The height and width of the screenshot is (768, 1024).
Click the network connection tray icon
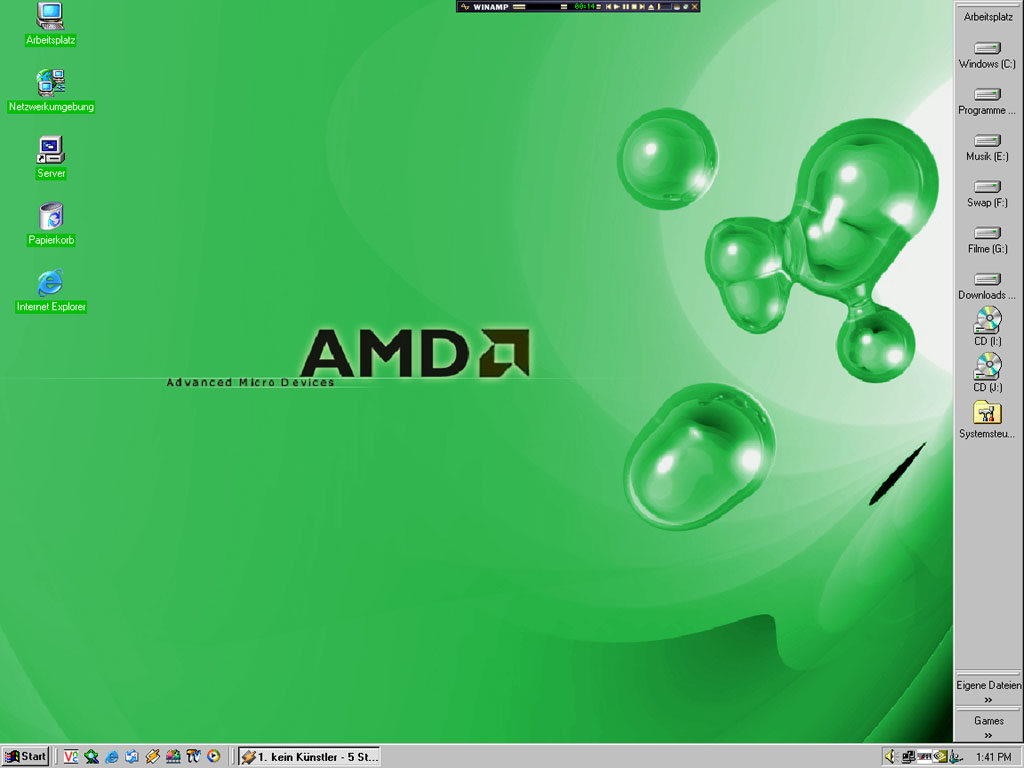click(908, 756)
